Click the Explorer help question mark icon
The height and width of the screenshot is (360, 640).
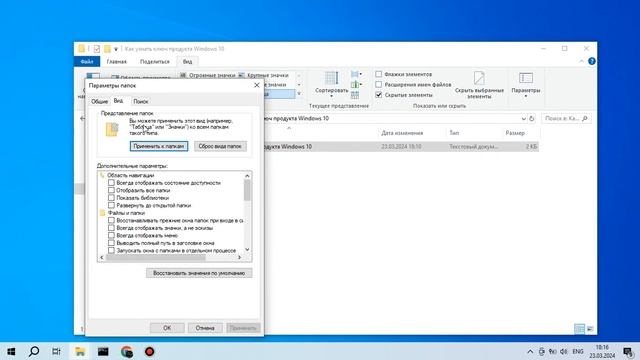click(591, 61)
